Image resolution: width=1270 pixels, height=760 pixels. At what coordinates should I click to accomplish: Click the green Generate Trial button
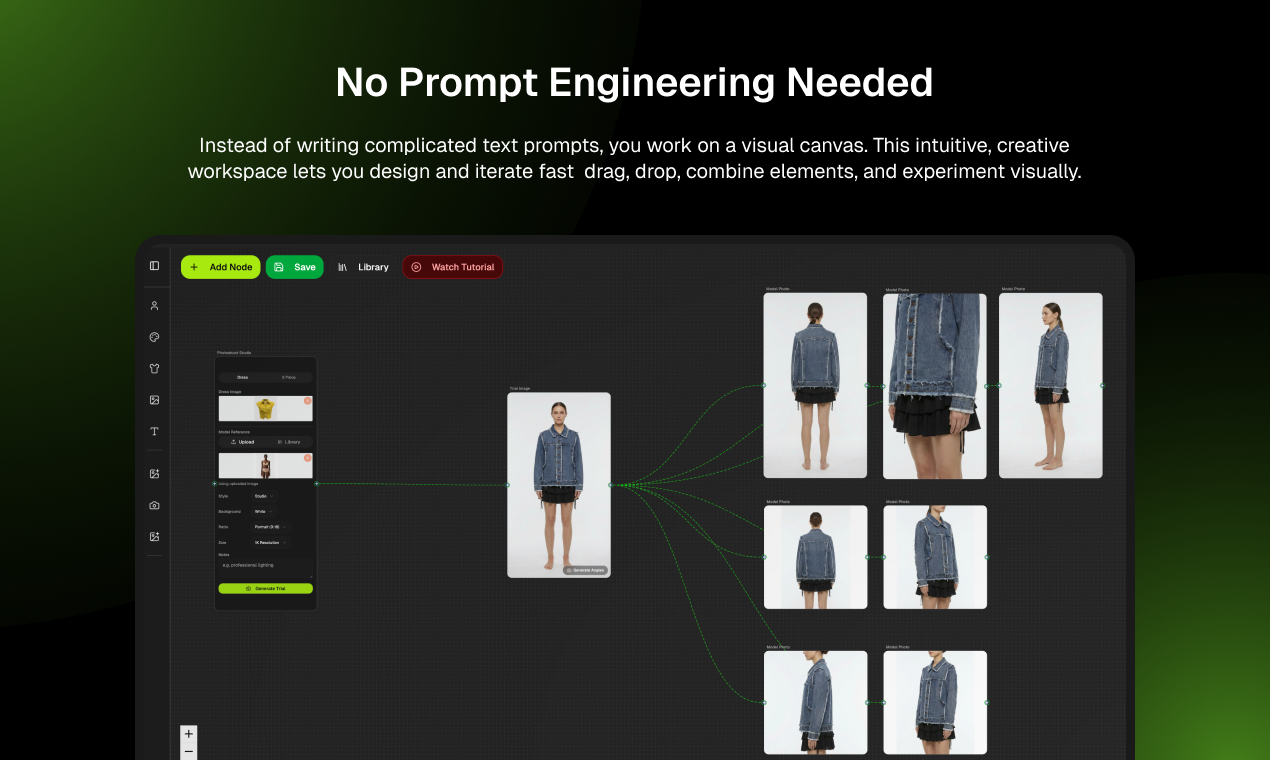pyautogui.click(x=266, y=589)
